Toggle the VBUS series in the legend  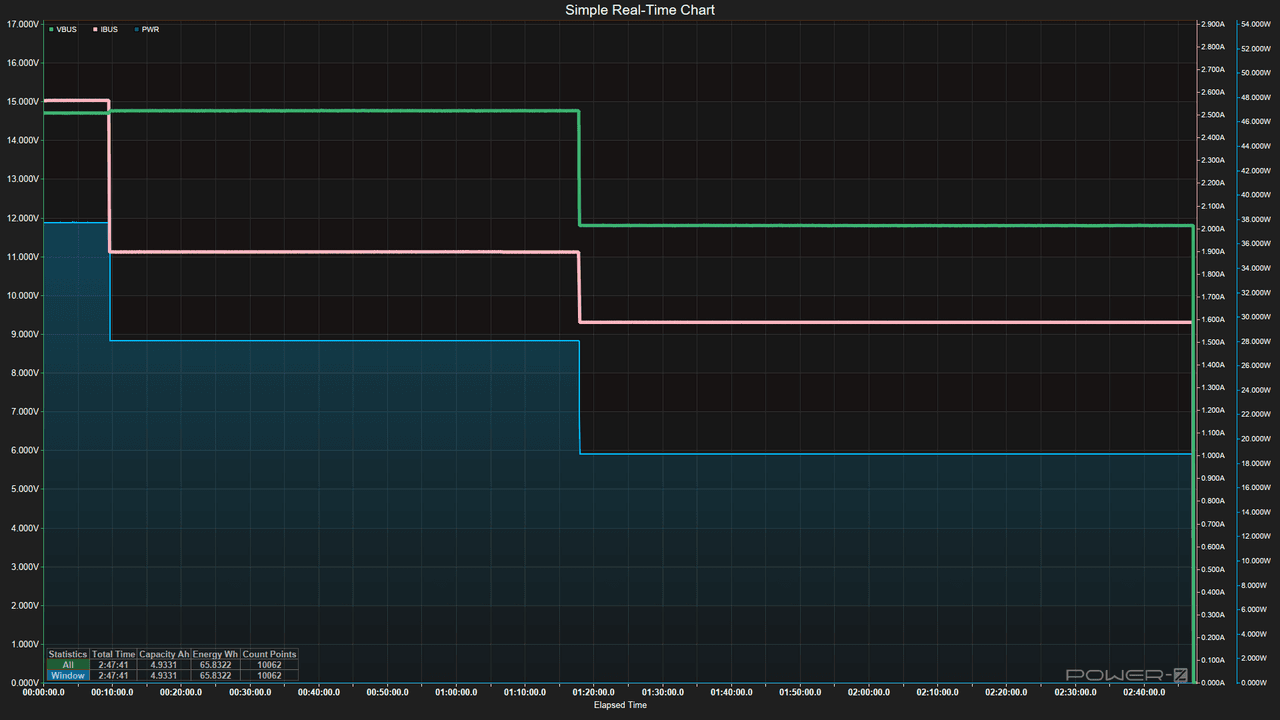point(63,30)
